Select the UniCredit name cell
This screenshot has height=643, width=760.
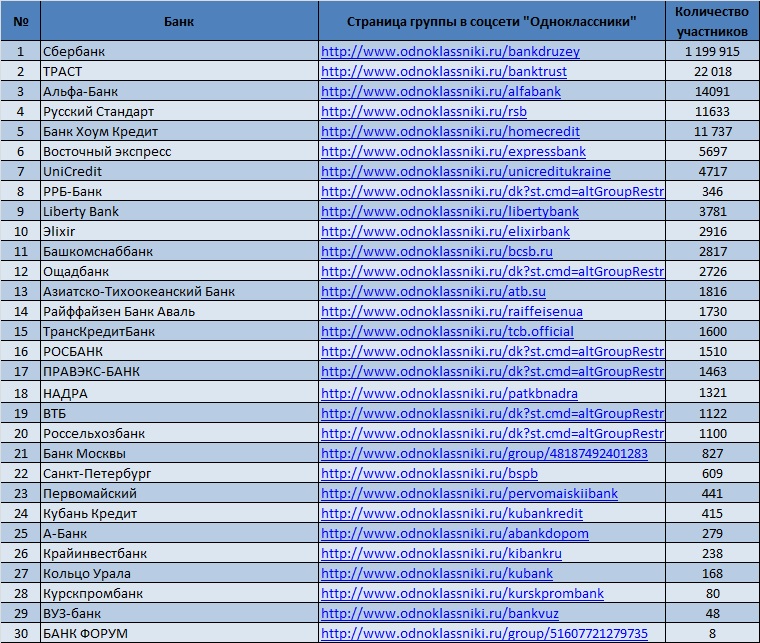179,171
